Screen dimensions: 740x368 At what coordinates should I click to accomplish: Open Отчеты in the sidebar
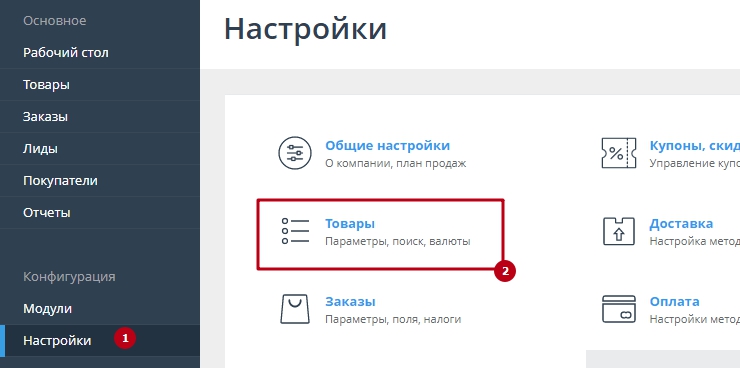pyautogui.click(x=100, y=213)
